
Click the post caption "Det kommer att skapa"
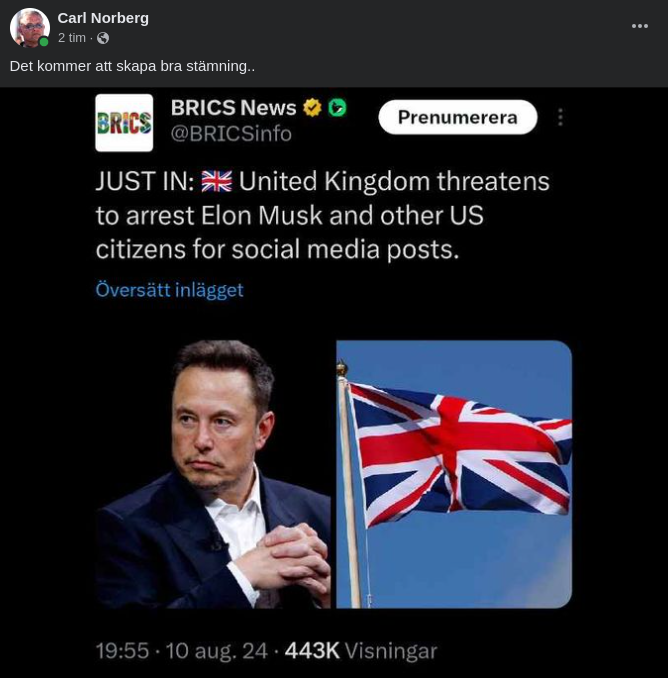point(132,66)
